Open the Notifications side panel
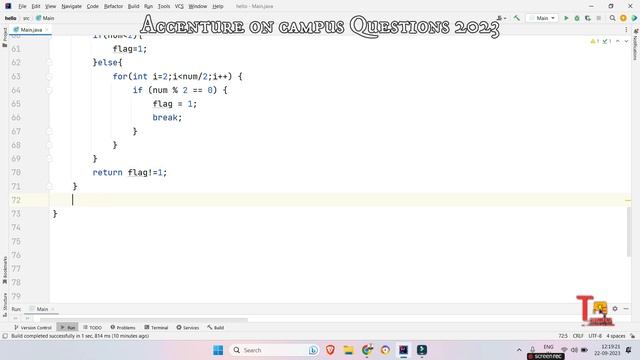This screenshot has height=360, width=640. 636,44
